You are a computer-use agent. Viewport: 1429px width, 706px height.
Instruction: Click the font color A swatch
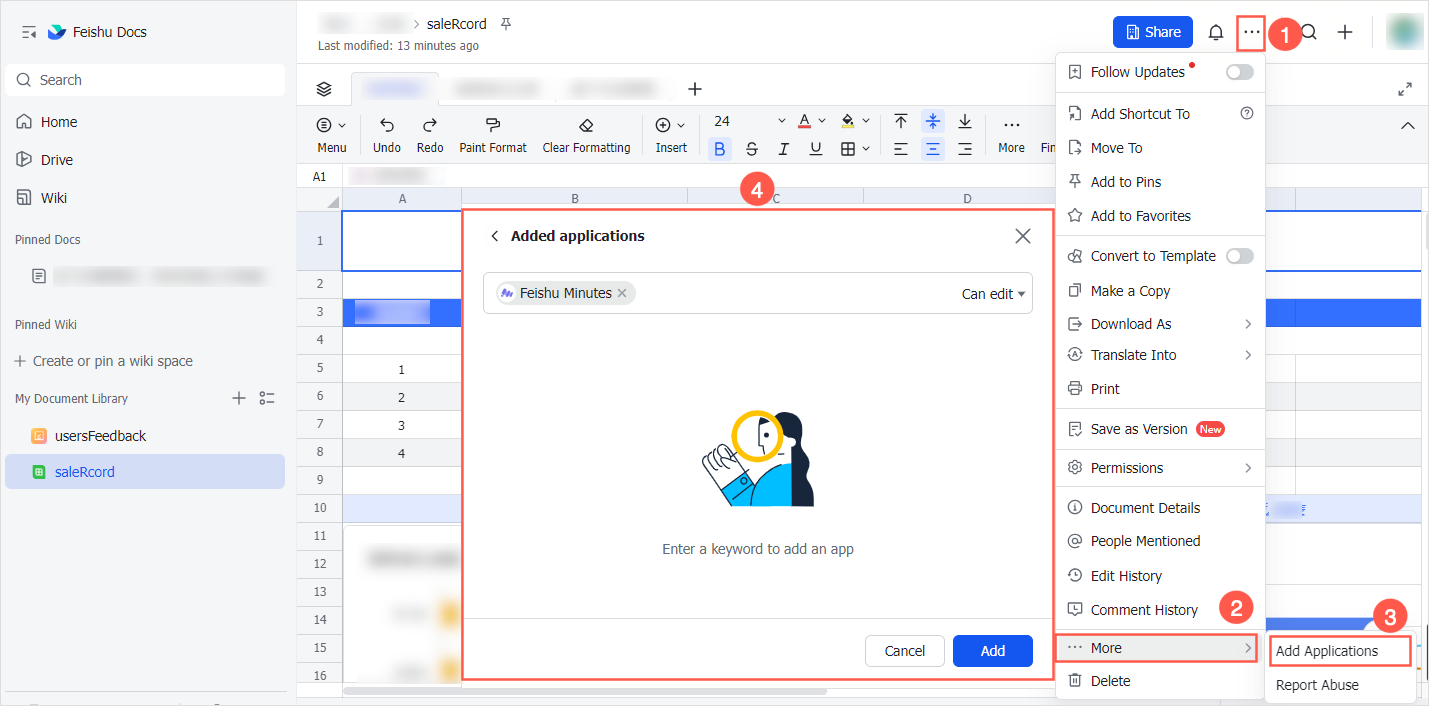[x=805, y=121]
